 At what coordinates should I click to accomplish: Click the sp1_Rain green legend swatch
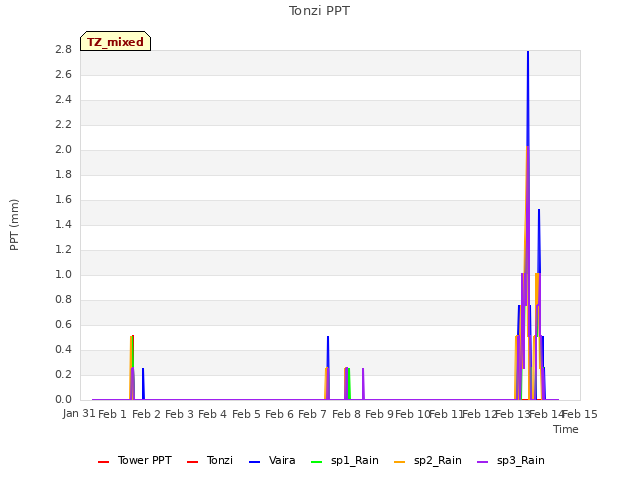pos(316,462)
